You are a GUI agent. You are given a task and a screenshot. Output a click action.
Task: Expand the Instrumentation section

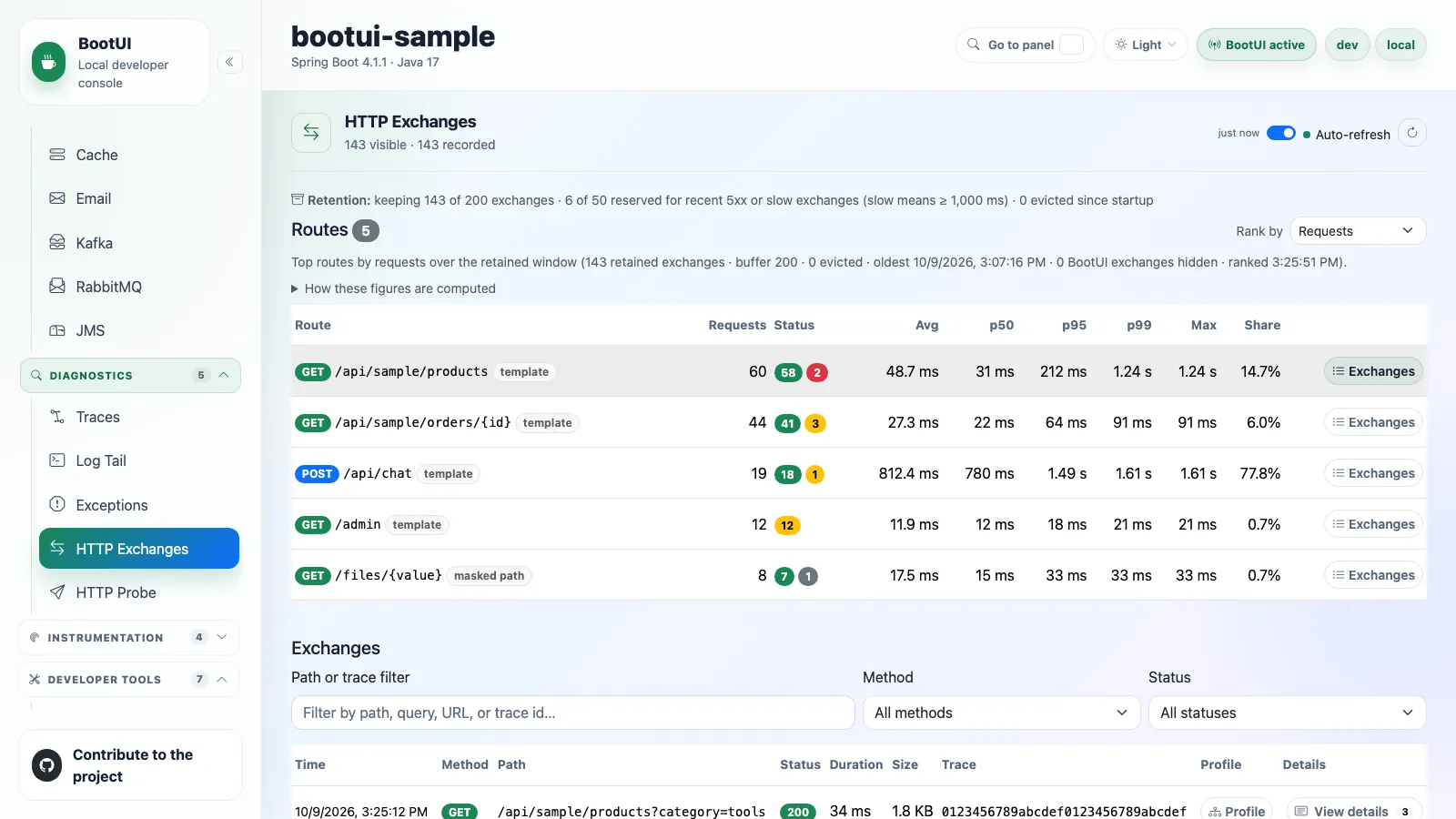pos(128,637)
